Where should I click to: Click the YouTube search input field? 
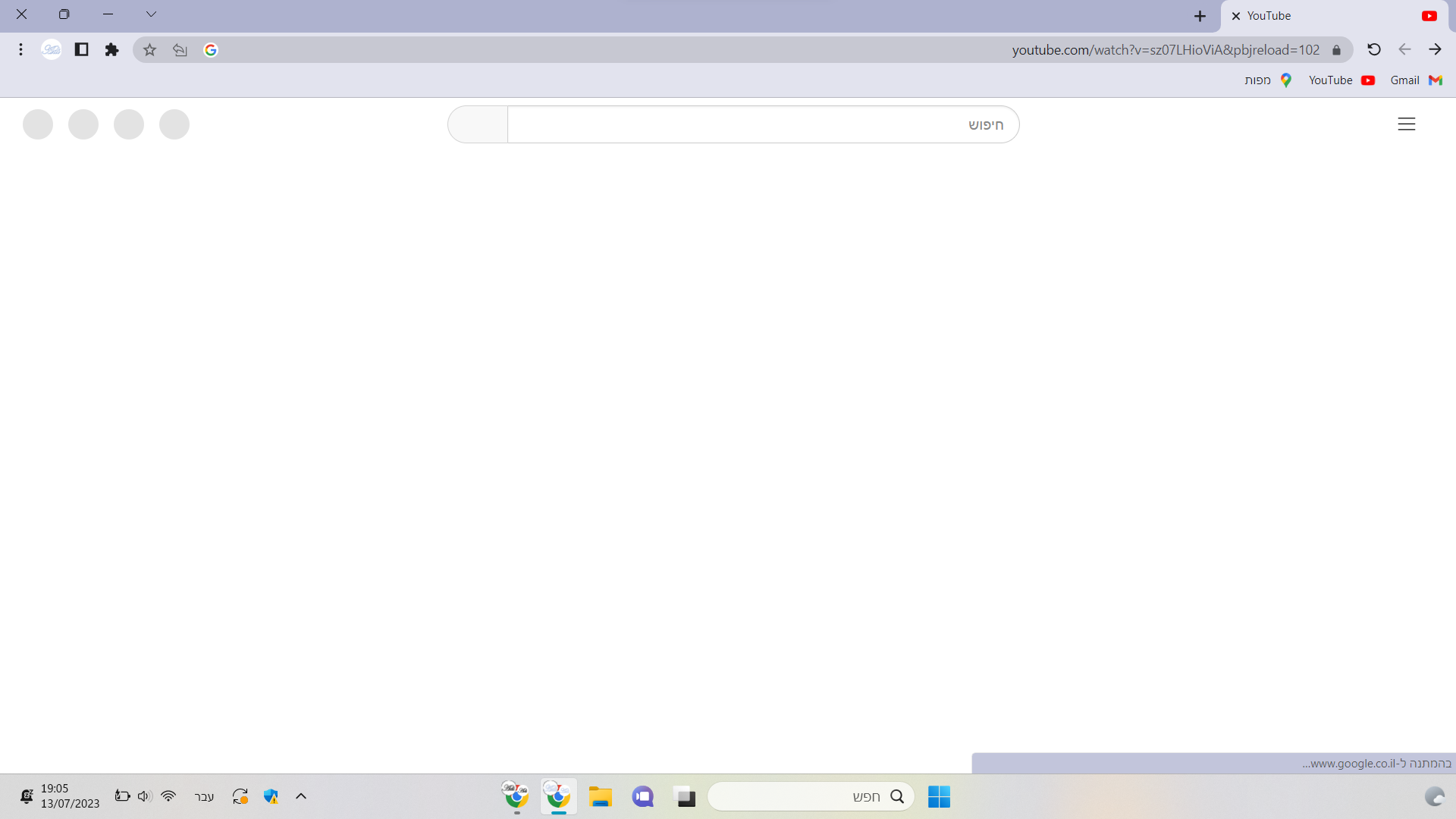758,124
